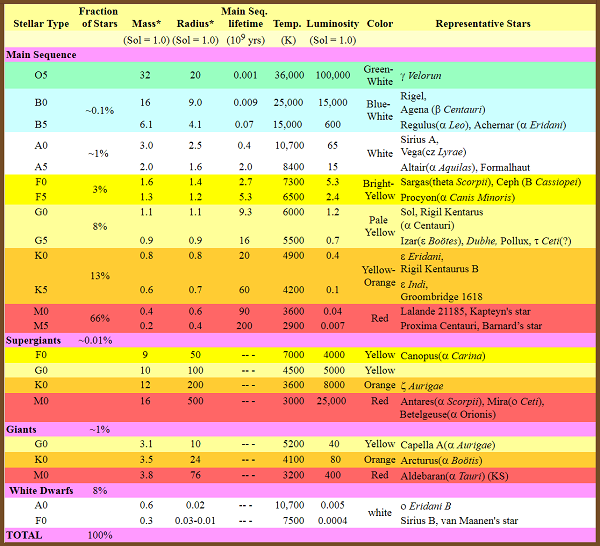This screenshot has height=546, width=600.
Task: Click the TOTAL row label
Action: coord(25,535)
